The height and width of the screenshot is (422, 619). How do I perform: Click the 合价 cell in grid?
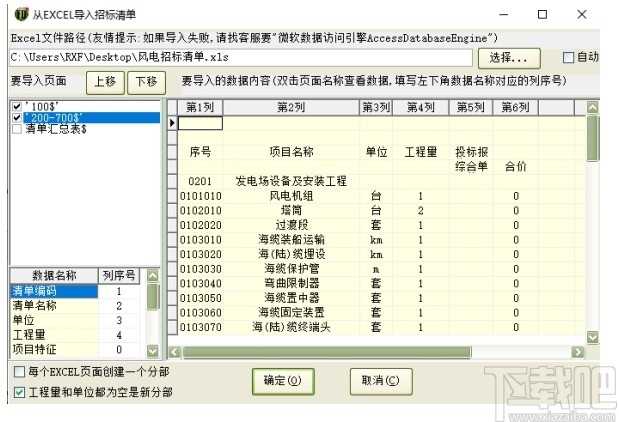[516, 167]
